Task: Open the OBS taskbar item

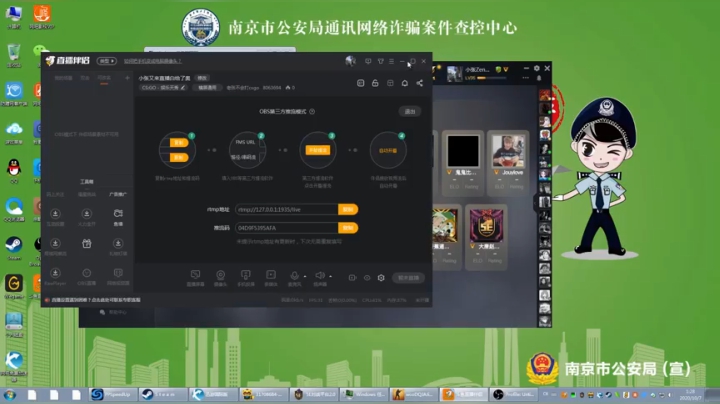Action: coord(515,394)
